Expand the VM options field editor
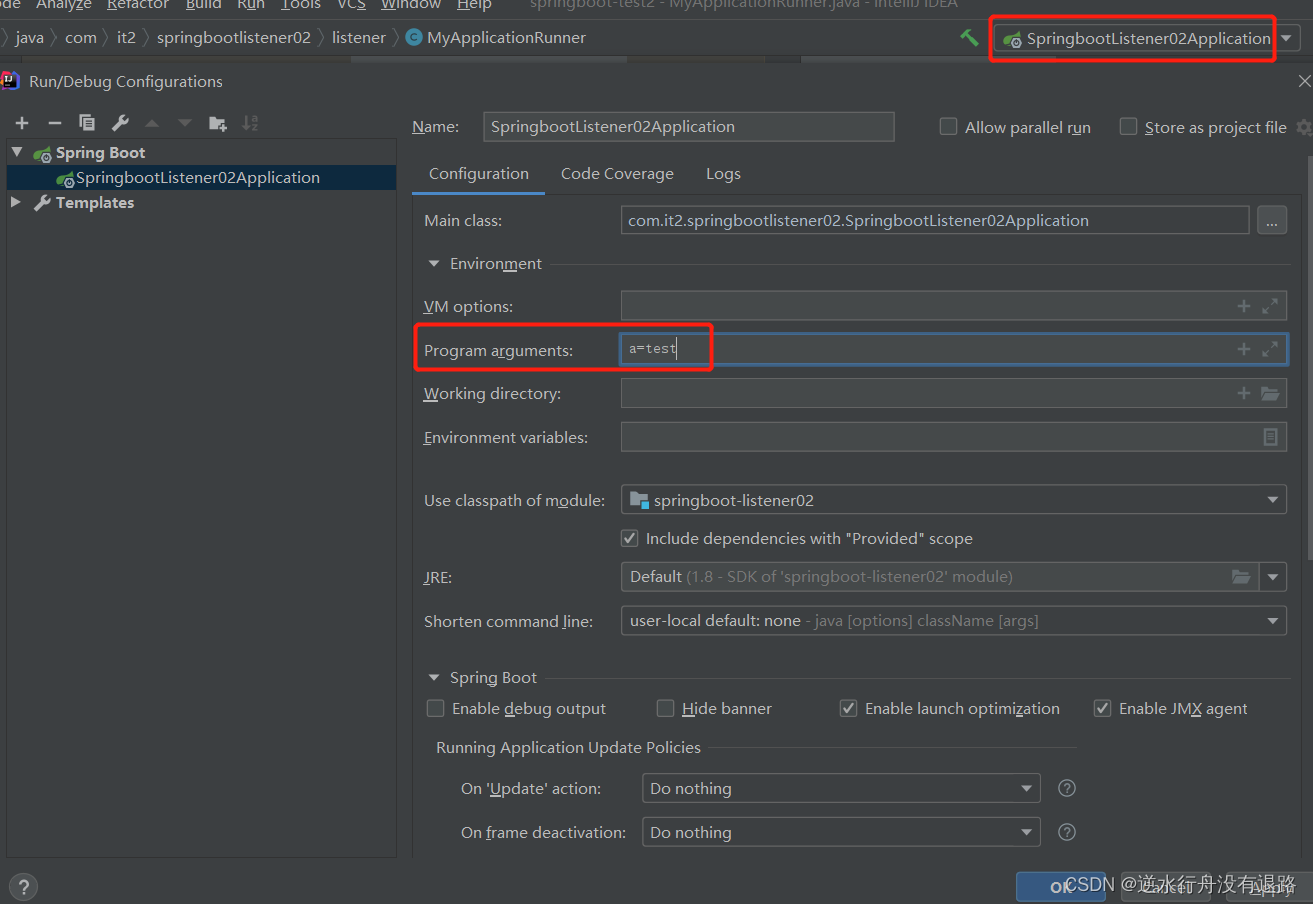 coord(1270,306)
